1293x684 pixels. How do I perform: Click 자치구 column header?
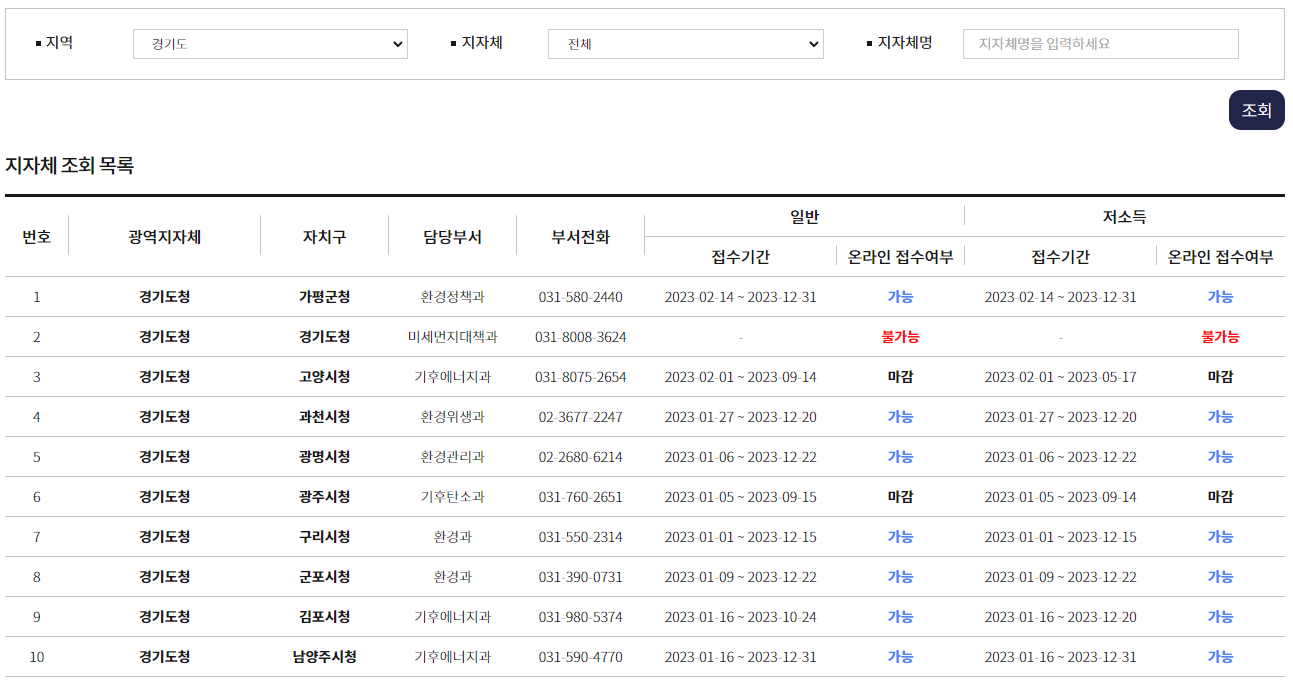click(324, 237)
